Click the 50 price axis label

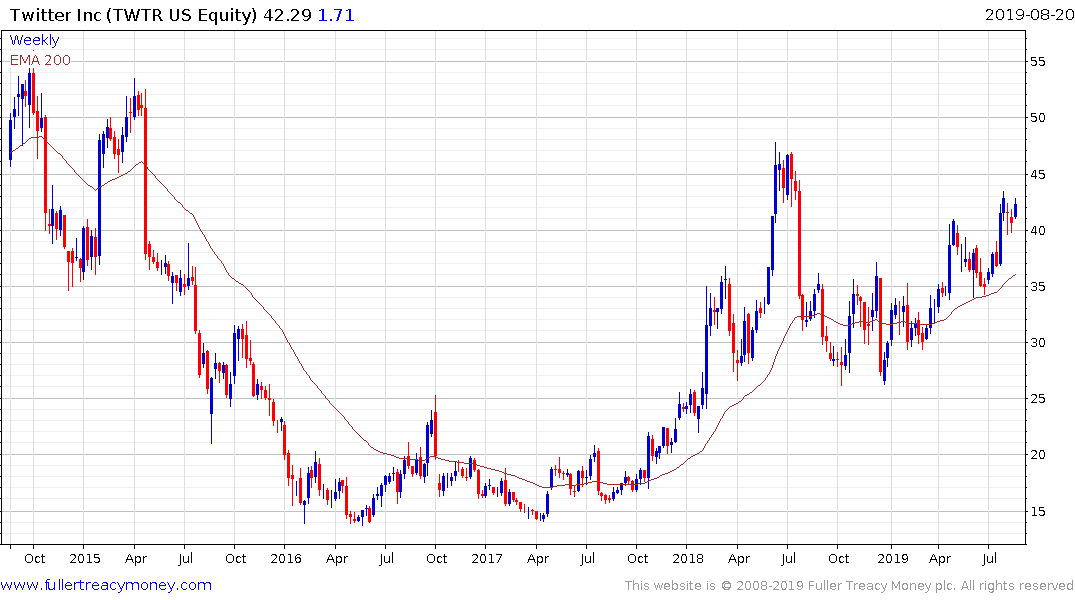(x=1037, y=118)
